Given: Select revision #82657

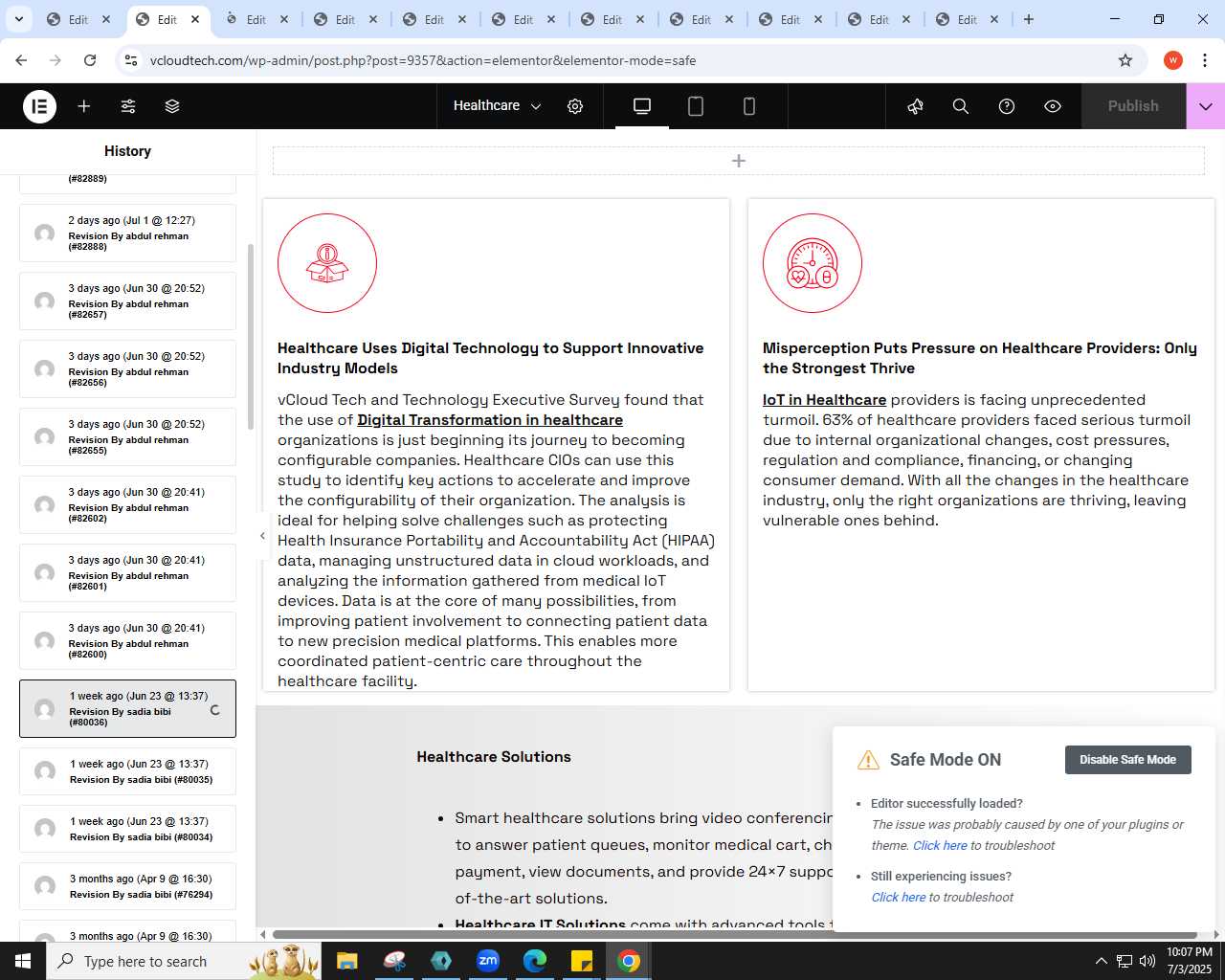Looking at the screenshot, I should tap(127, 301).
